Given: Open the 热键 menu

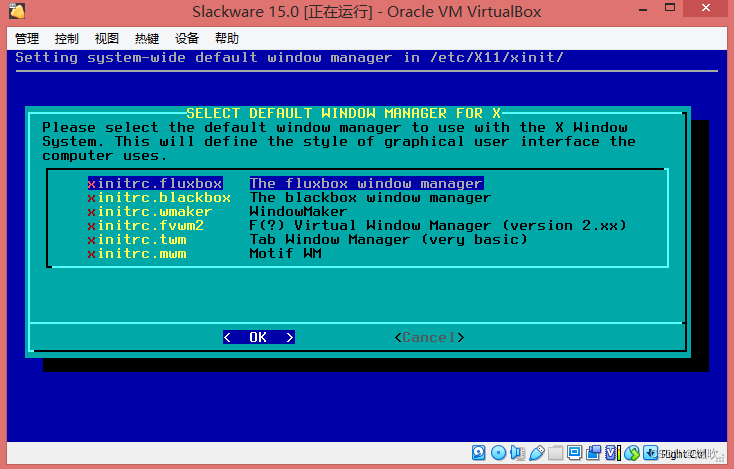Looking at the screenshot, I should tap(147, 38).
